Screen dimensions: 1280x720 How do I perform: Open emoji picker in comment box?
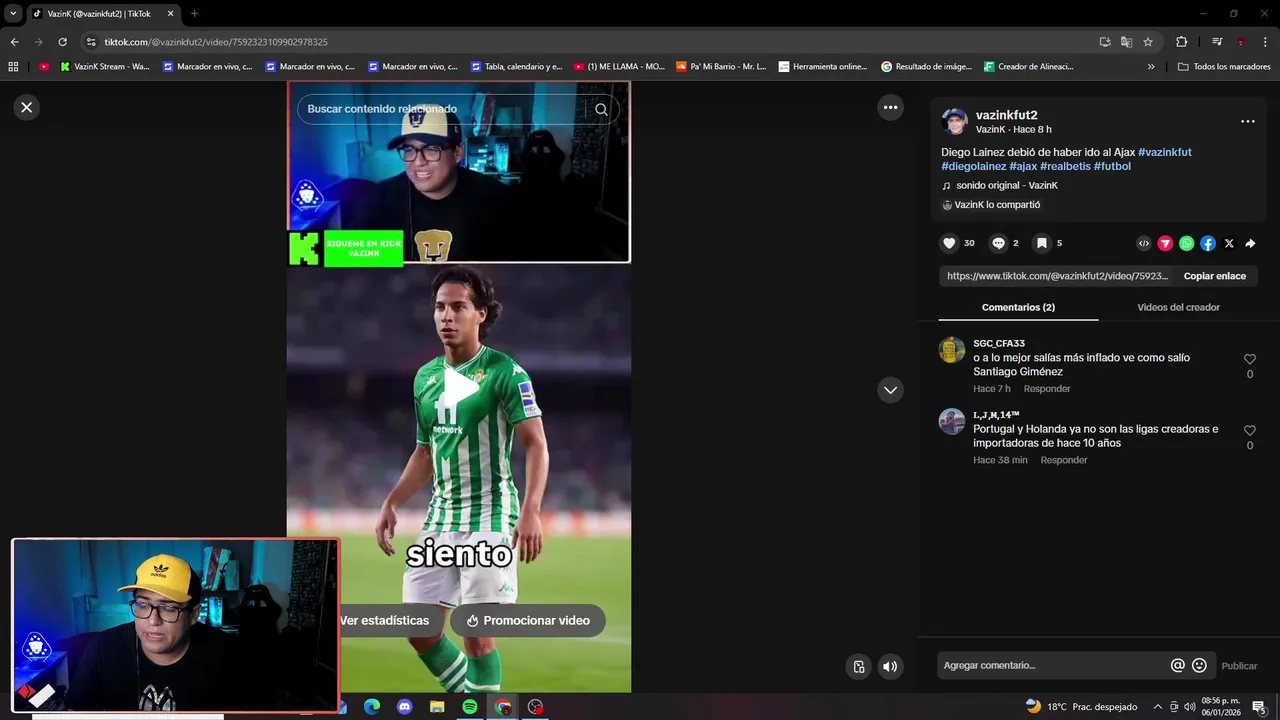coord(1199,665)
